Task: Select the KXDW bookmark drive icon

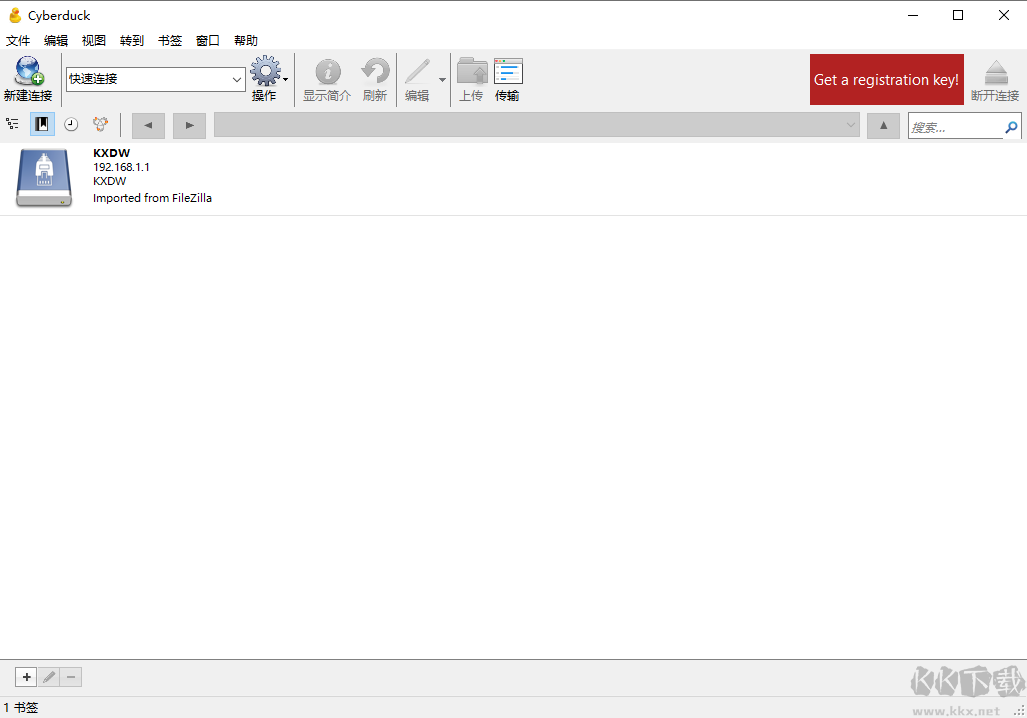Action: click(x=44, y=178)
